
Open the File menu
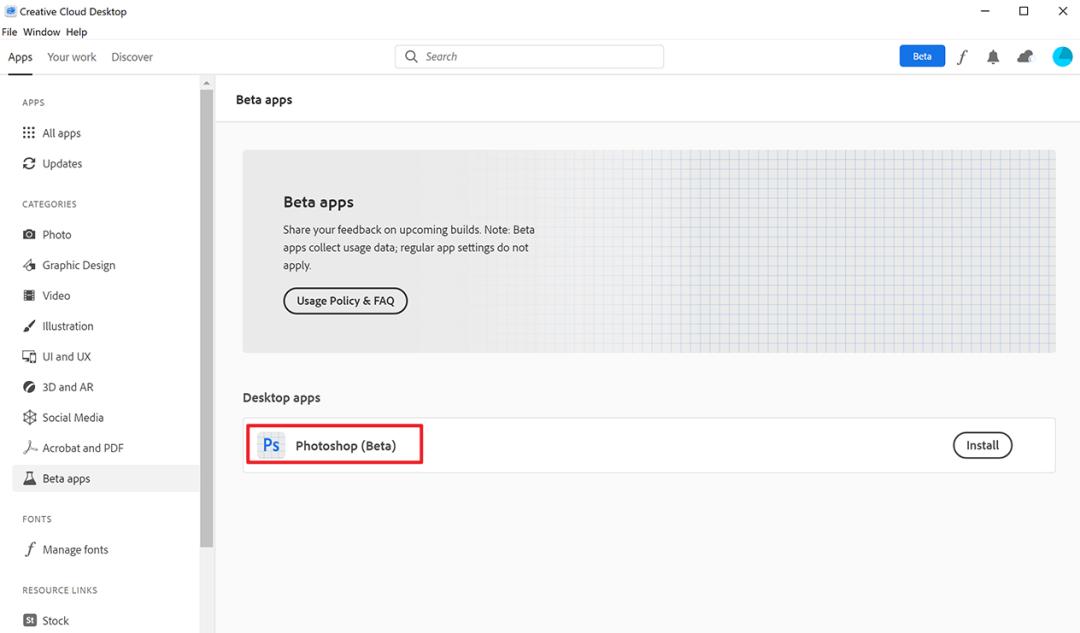(x=10, y=32)
